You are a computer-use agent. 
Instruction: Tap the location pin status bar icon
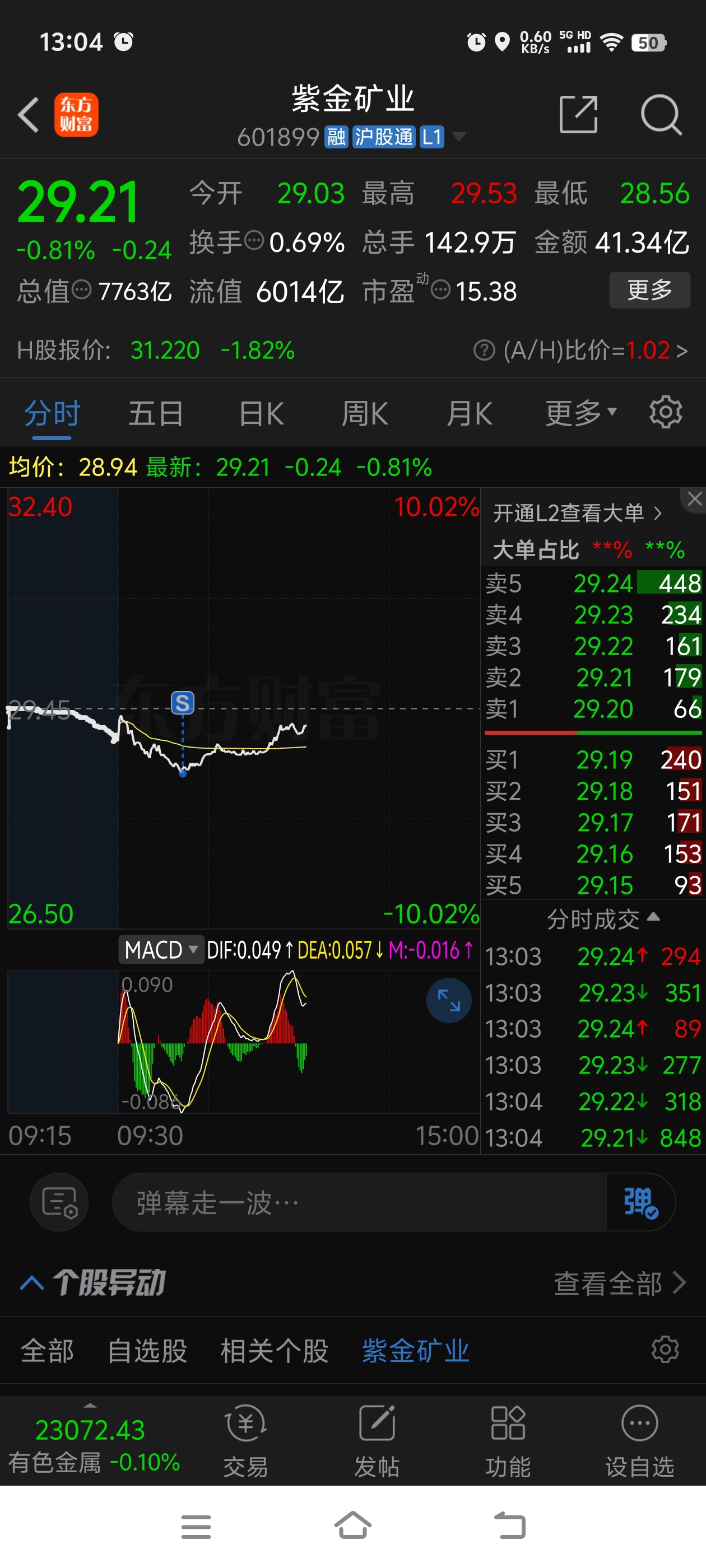click(x=502, y=42)
